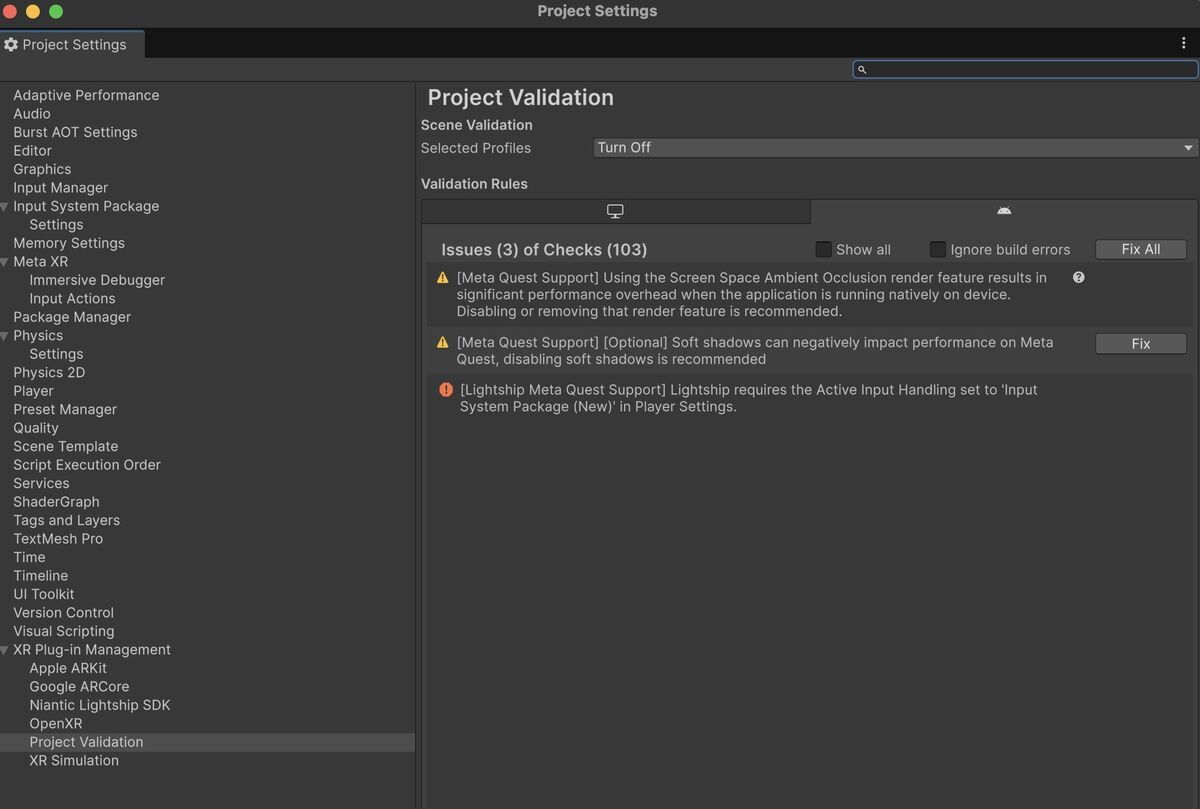This screenshot has width=1200, height=809.
Task: Open TextMesh Pro settings
Action: (58, 539)
